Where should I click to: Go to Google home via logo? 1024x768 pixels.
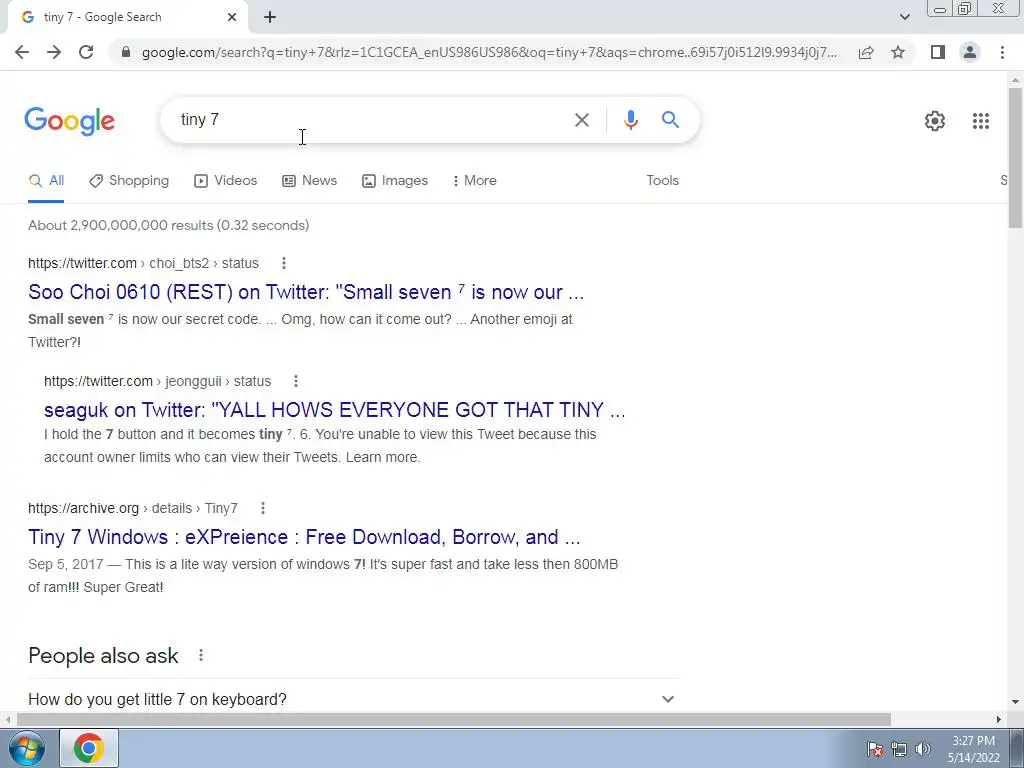[x=69, y=121]
